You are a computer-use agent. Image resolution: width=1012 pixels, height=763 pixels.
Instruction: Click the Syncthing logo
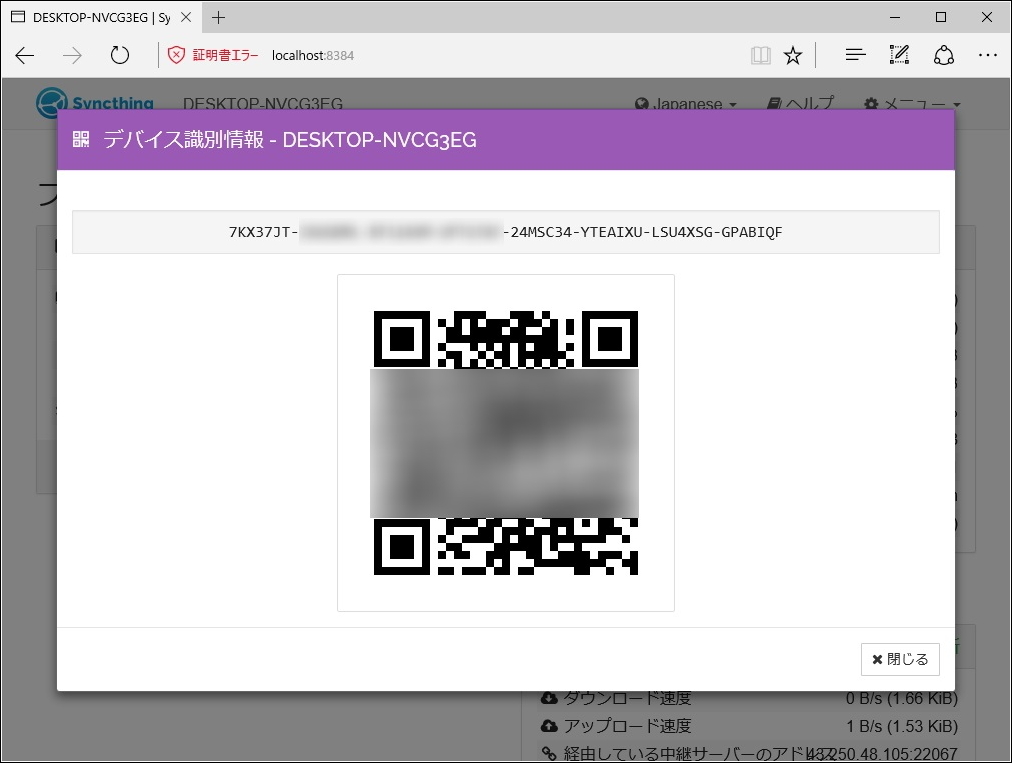(x=48, y=103)
